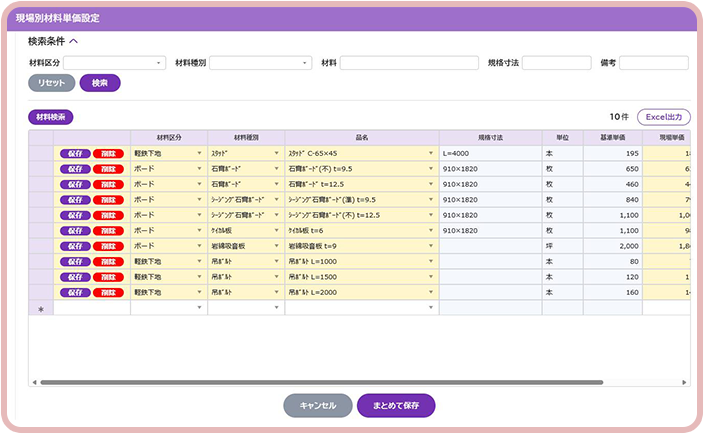Focus the 材料 search input field

click(x=409, y=63)
